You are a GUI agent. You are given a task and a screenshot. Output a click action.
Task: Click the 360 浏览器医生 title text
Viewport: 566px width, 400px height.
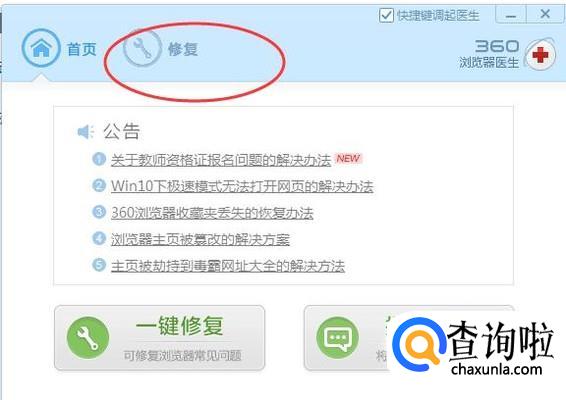(x=489, y=54)
